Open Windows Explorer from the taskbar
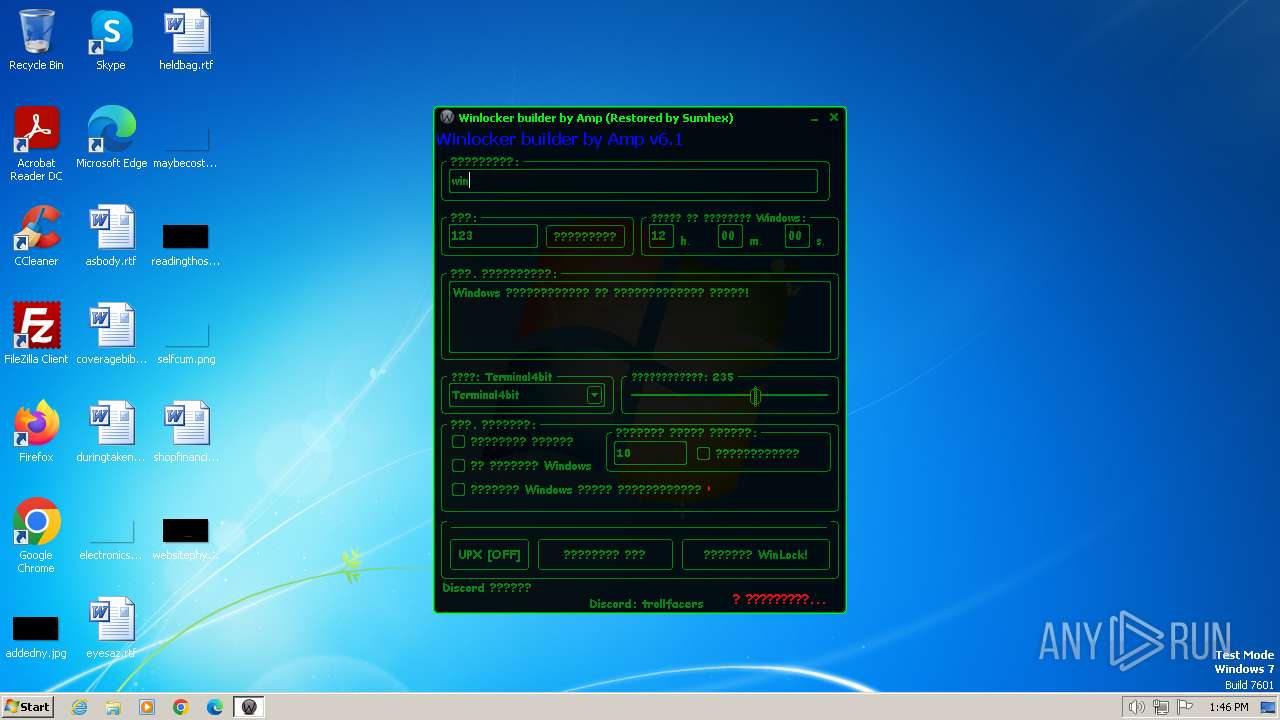This screenshot has width=1280, height=720. pyautogui.click(x=113, y=707)
